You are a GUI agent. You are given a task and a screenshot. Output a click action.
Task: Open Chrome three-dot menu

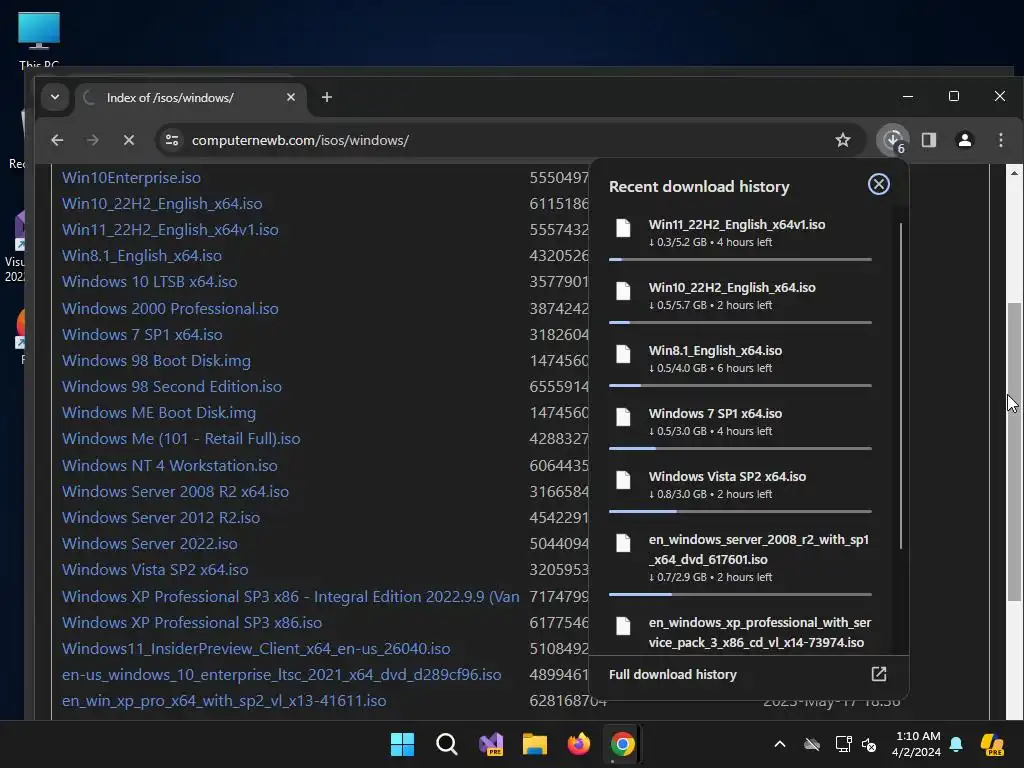pyautogui.click(x=1000, y=140)
